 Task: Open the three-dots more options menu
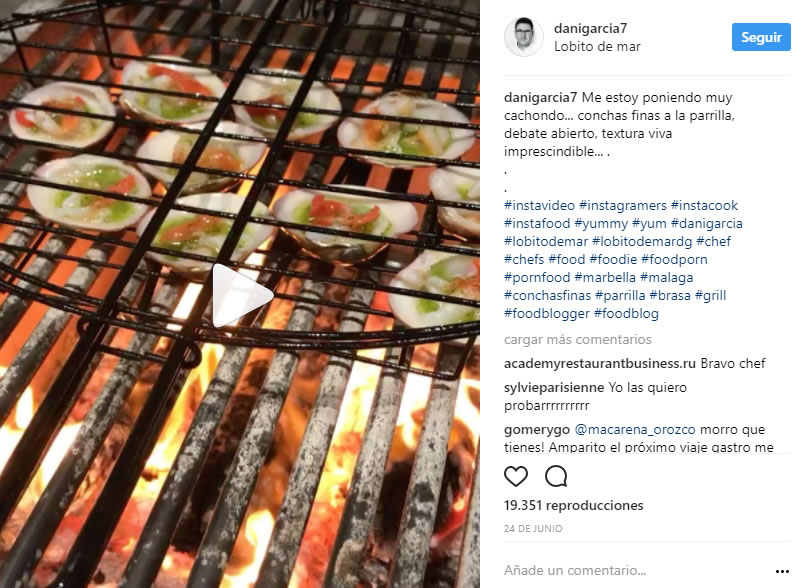[782, 571]
